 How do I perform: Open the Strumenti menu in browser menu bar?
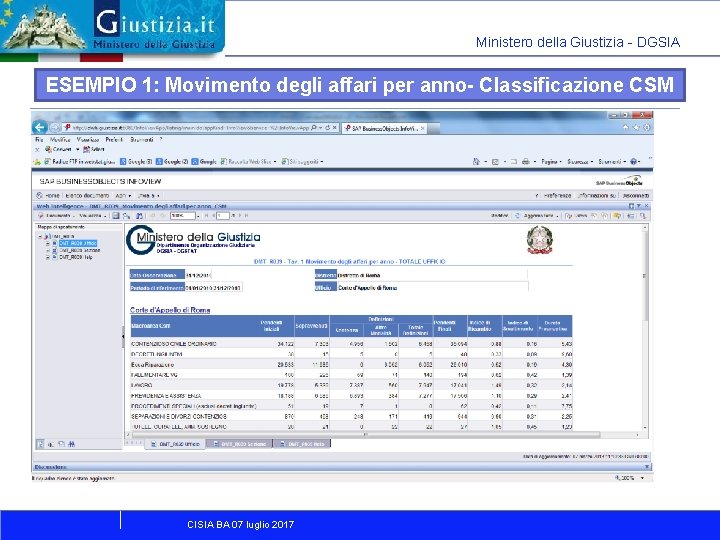tap(141, 140)
